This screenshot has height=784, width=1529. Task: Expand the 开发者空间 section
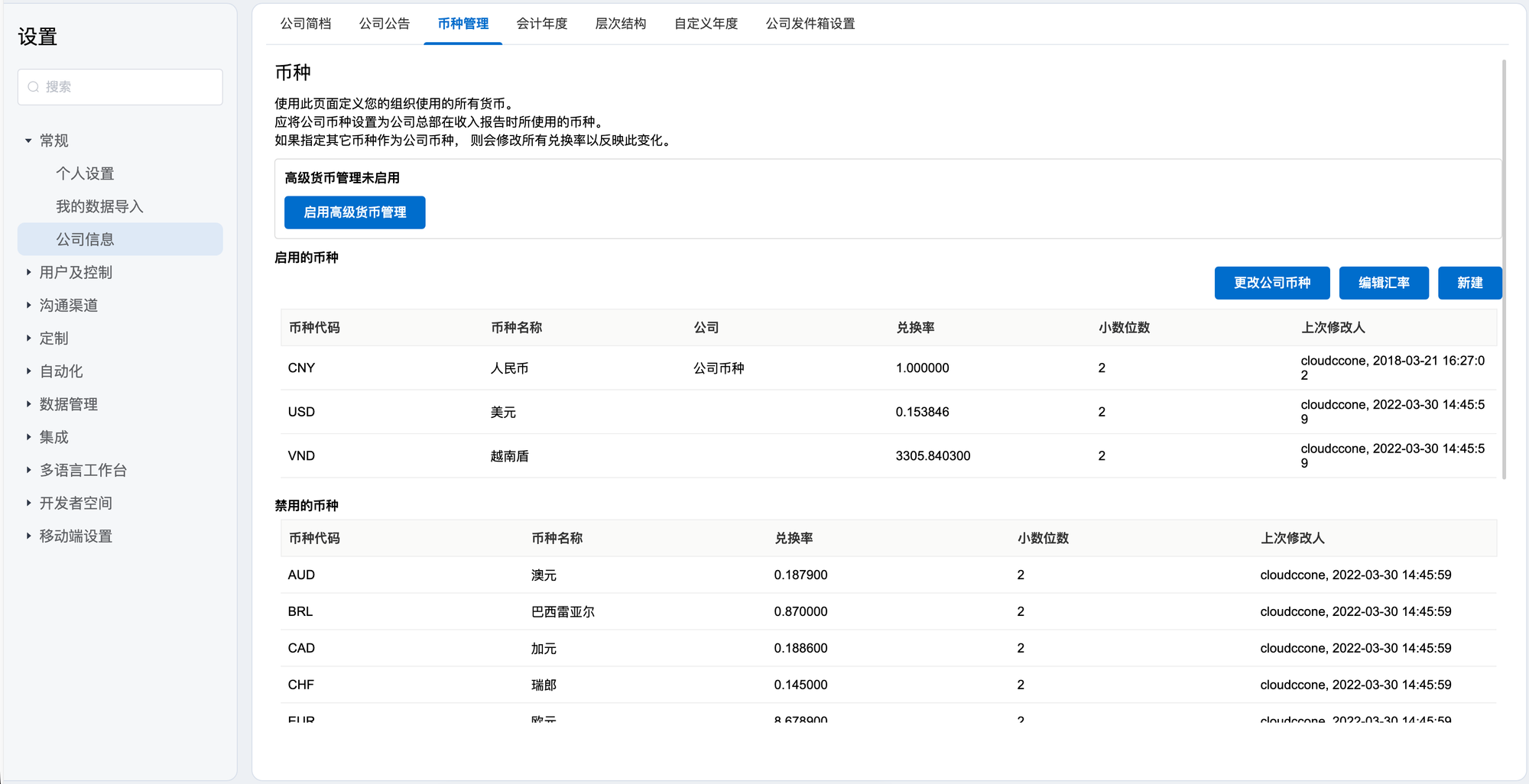[28, 503]
